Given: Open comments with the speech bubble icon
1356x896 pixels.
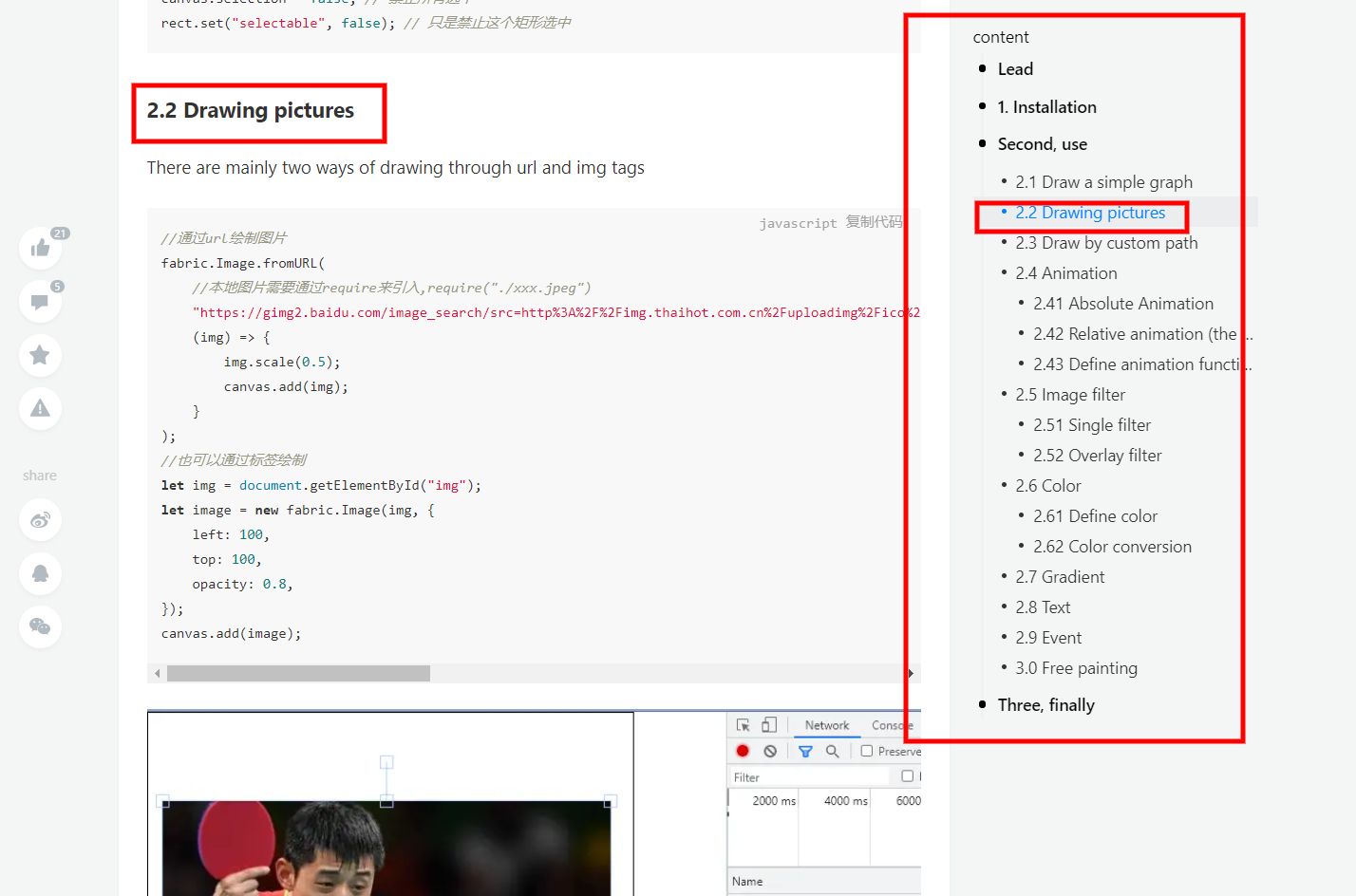Looking at the screenshot, I should coord(40,301).
